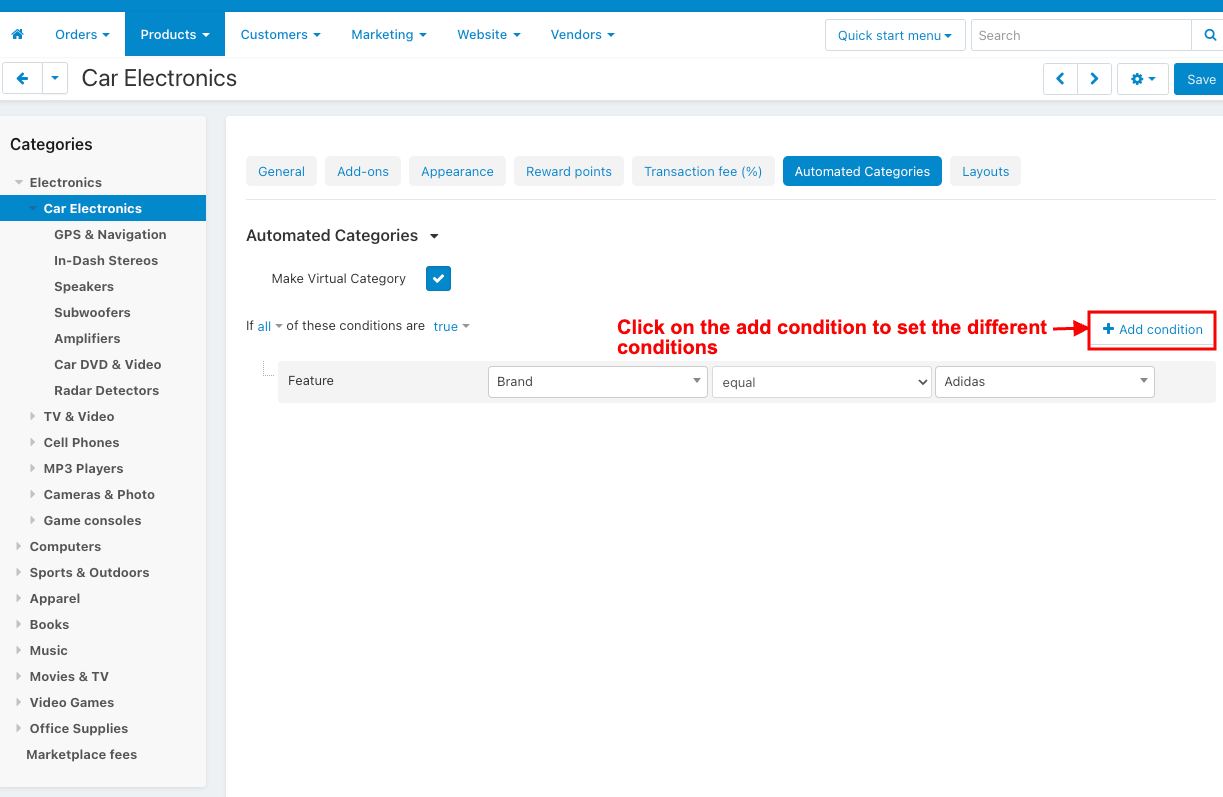Go to previous category using left chevron
The image size is (1223, 797).
pyautogui.click(x=1060, y=79)
